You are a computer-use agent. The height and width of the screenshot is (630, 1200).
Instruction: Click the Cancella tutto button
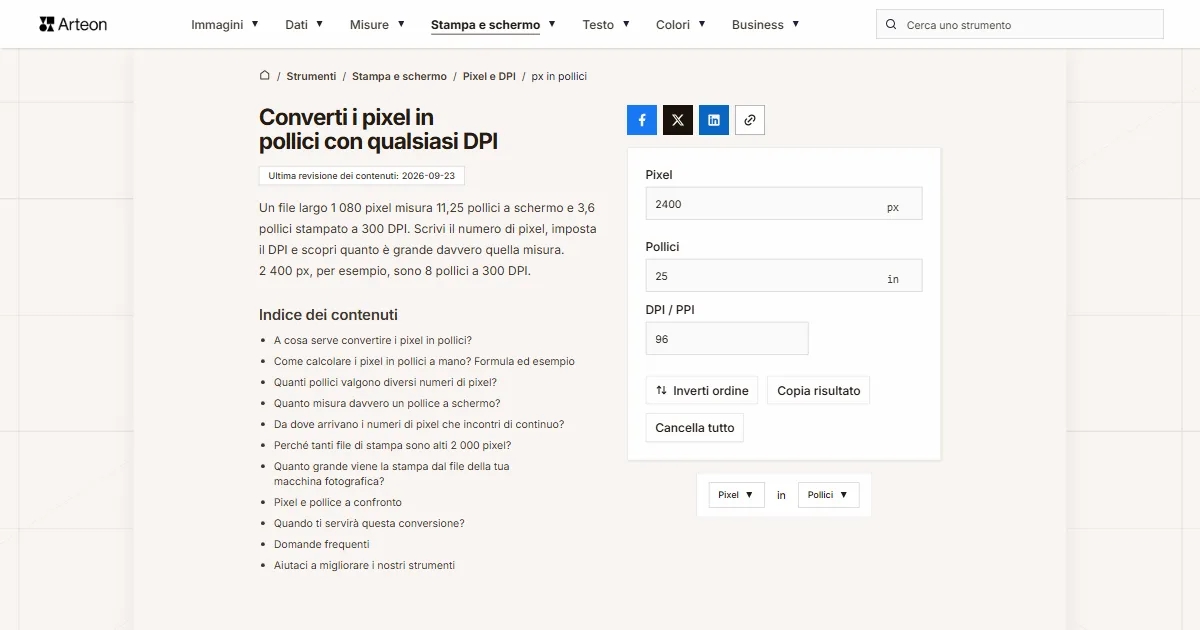tap(695, 428)
